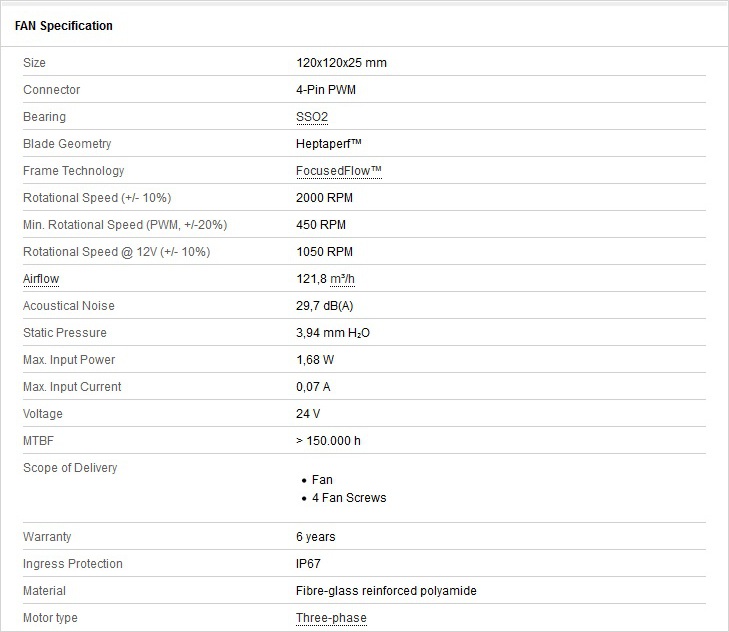
Task: Click the underlined Airflow label
Action: click(41, 279)
